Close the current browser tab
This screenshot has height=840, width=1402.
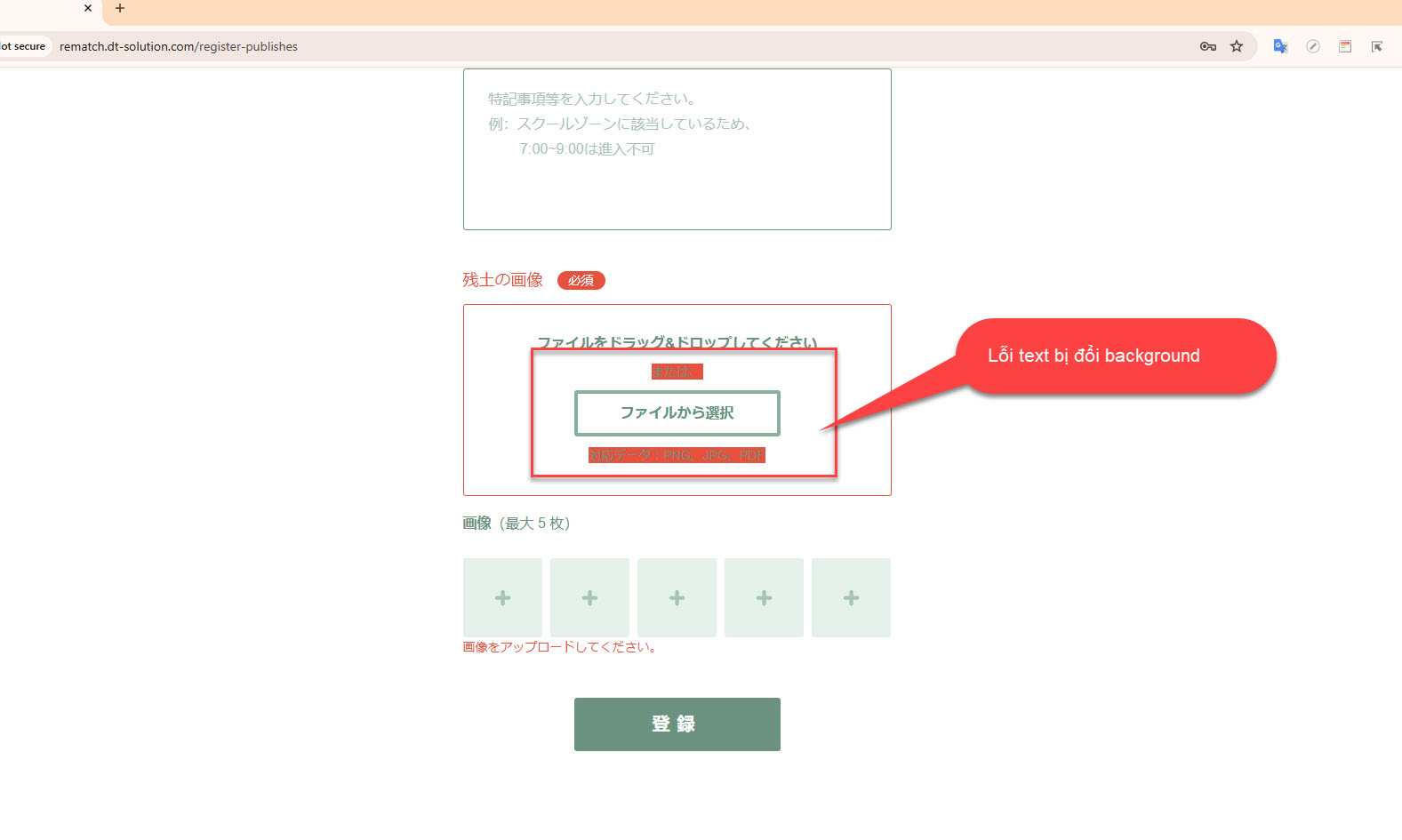pos(88,9)
